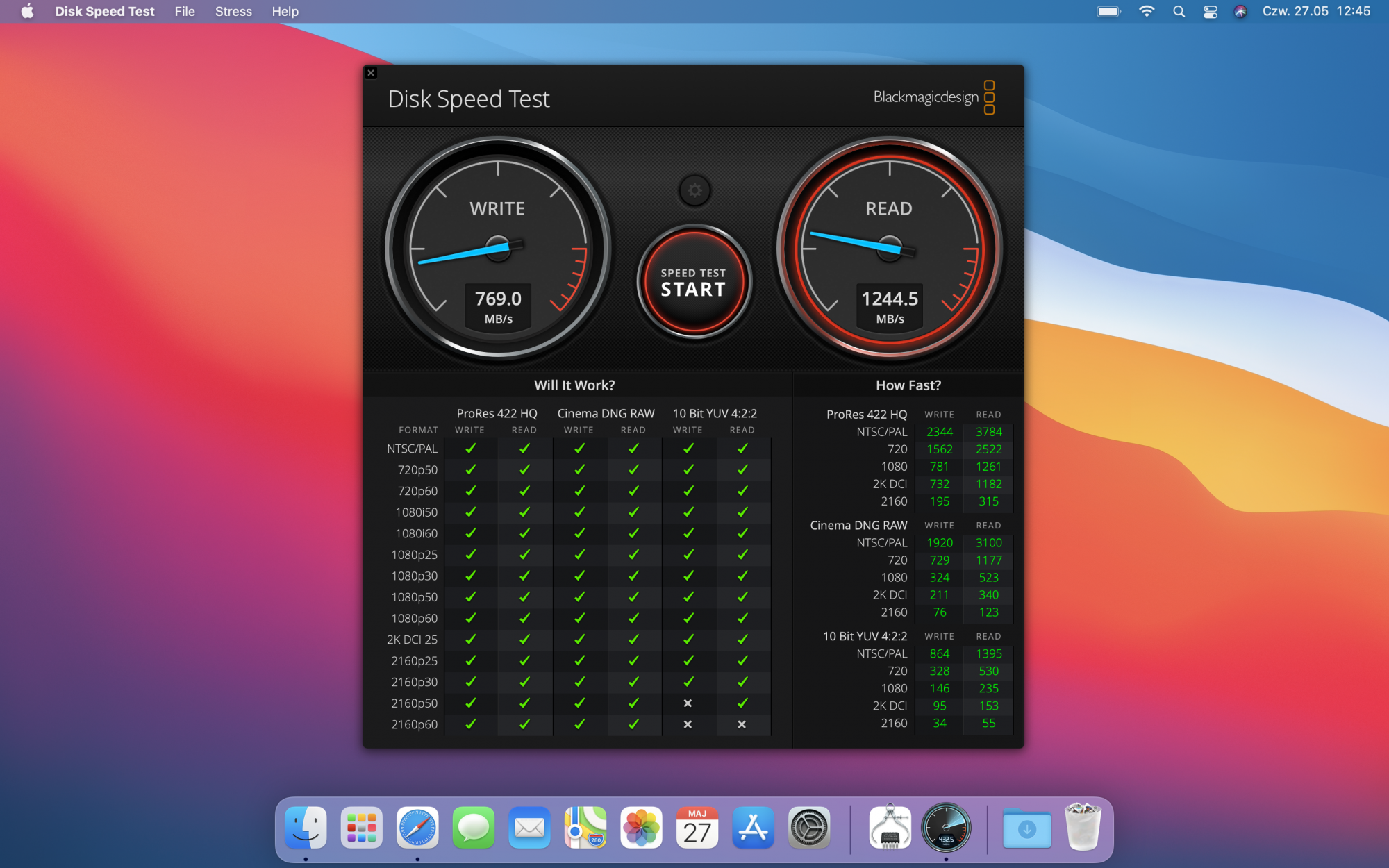This screenshot has width=1389, height=868.
Task: Open the File menu
Action: (x=183, y=12)
